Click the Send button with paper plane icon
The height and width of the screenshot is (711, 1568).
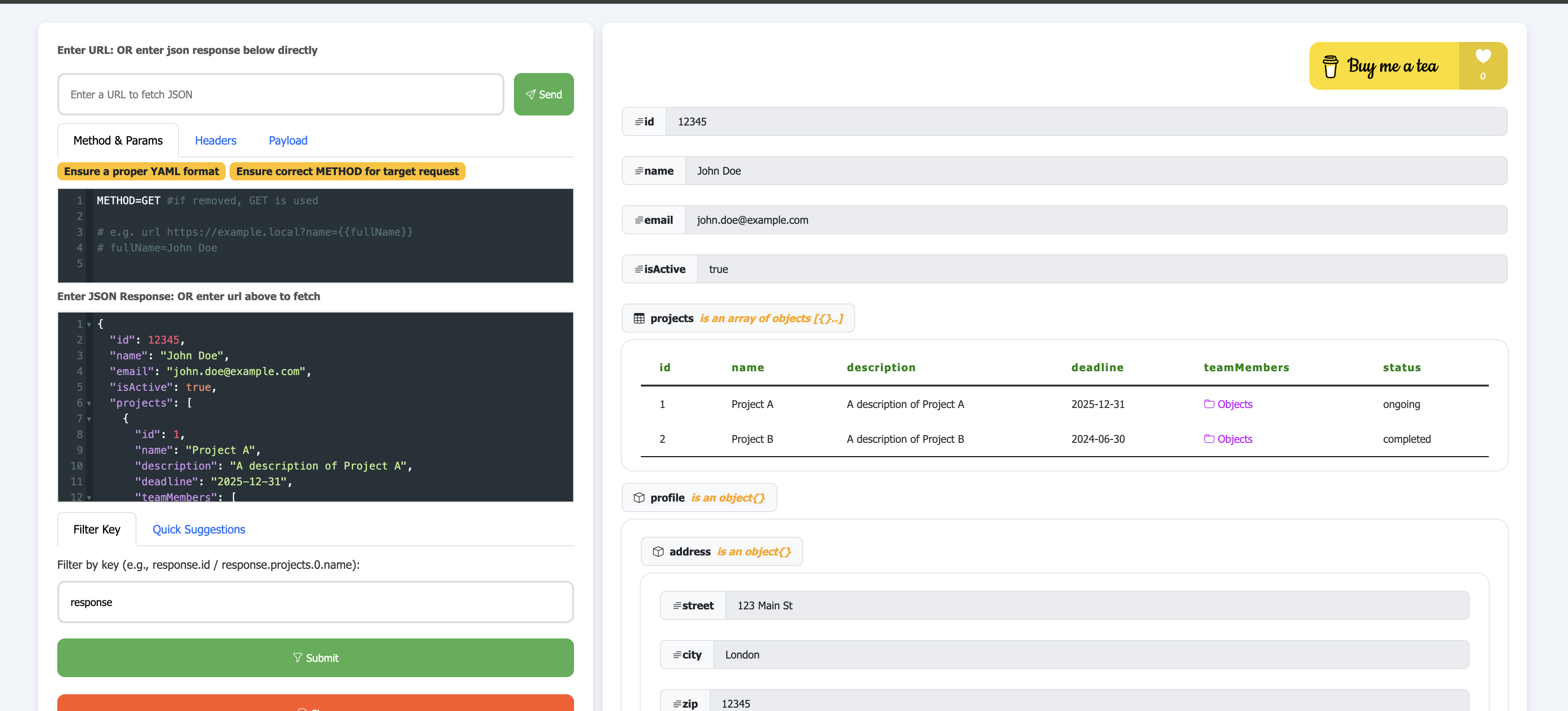pos(544,94)
